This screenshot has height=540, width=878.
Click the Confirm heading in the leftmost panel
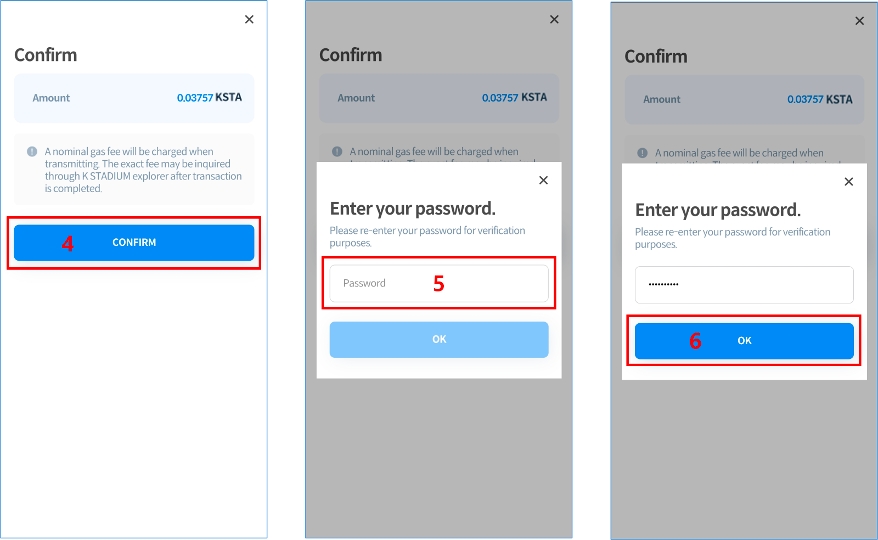(45, 55)
